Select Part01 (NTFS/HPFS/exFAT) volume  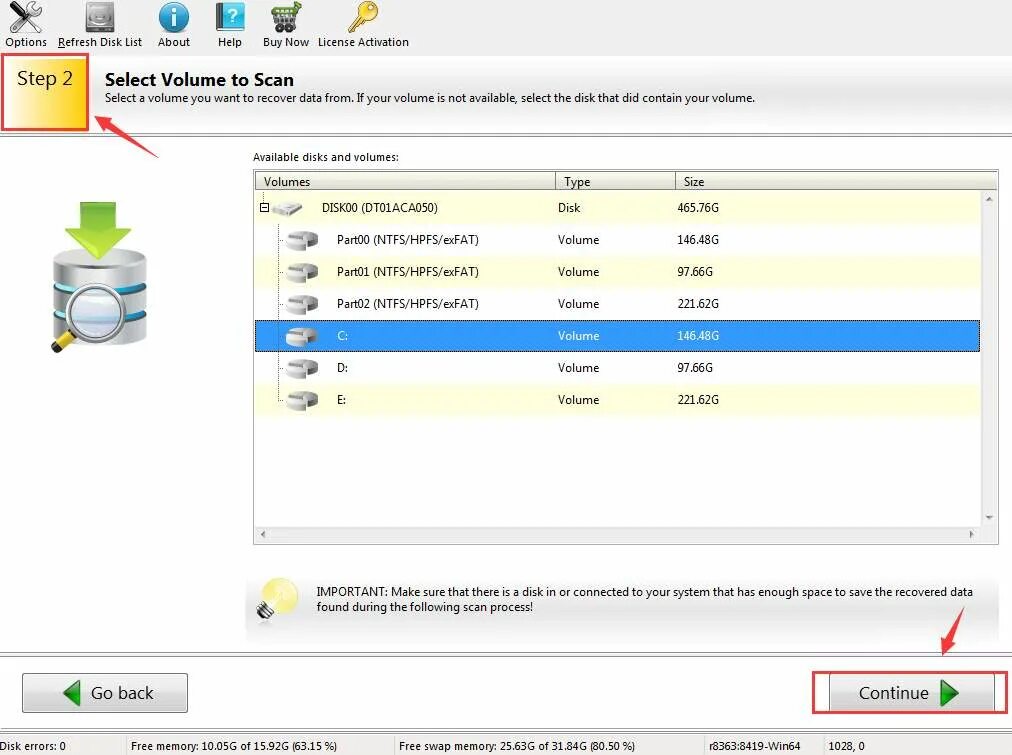click(x=618, y=272)
